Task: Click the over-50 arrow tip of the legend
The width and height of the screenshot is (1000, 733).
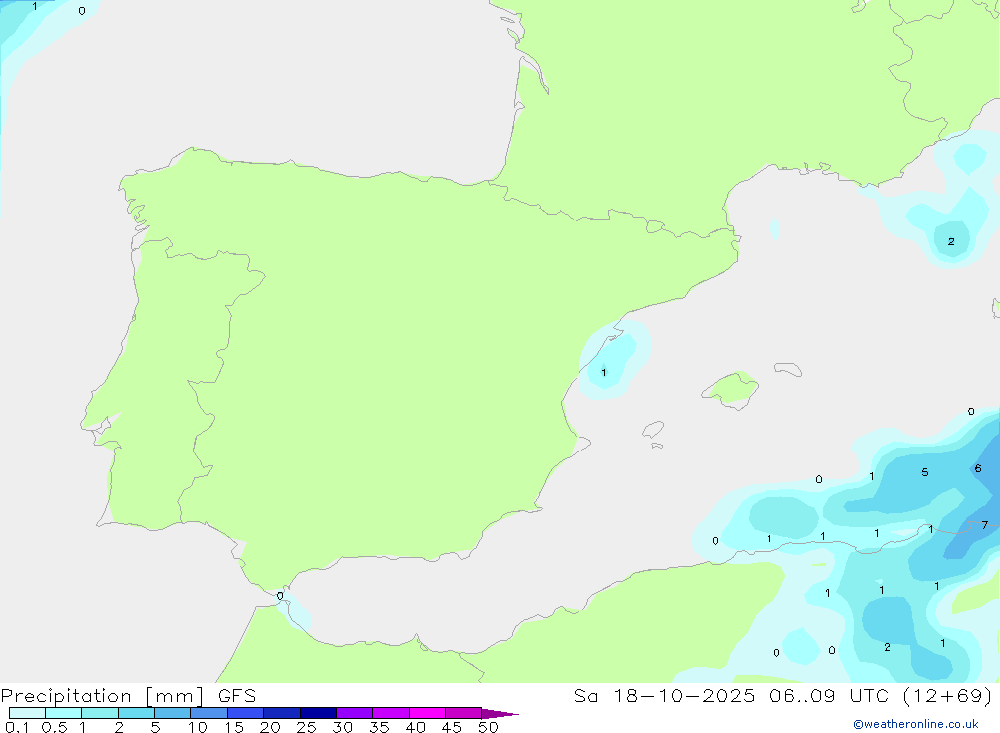Action: coord(500,713)
